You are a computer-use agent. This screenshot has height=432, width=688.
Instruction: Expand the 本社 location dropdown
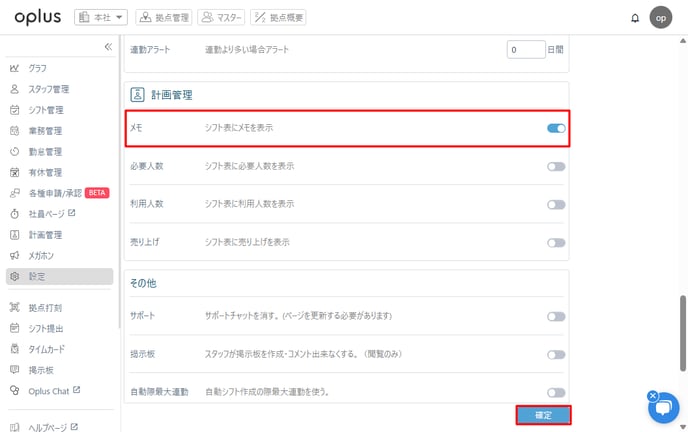(101, 17)
